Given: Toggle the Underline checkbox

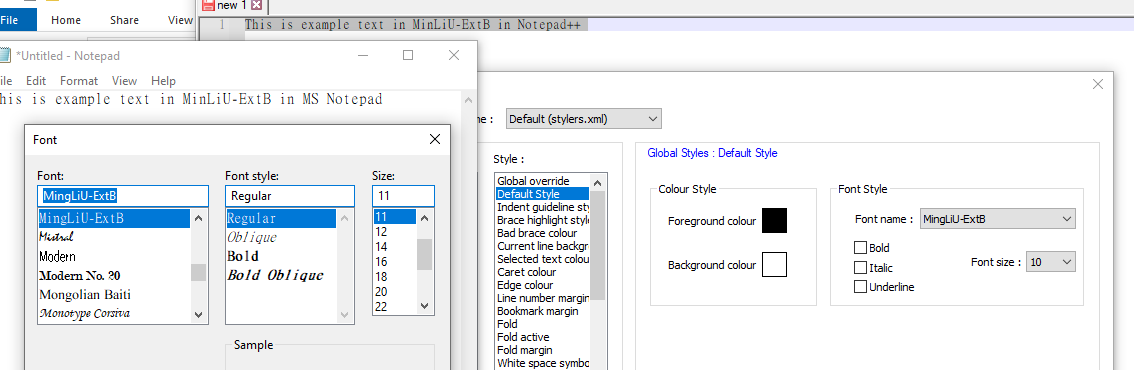Looking at the screenshot, I should pos(861,287).
